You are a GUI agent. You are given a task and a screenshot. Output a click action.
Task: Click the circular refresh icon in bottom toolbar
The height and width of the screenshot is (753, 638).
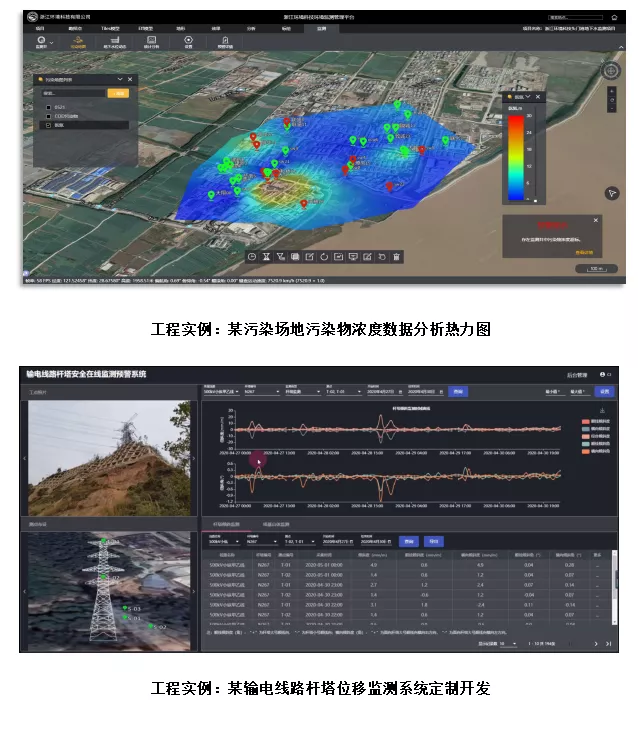click(x=324, y=257)
